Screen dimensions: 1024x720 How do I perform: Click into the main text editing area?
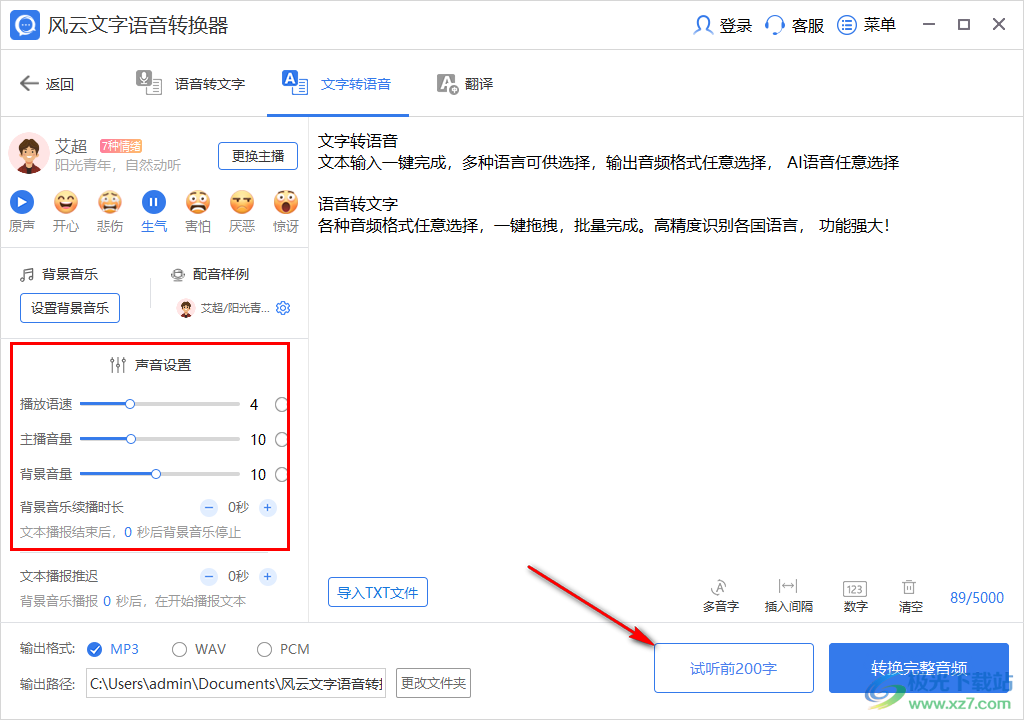(665, 346)
